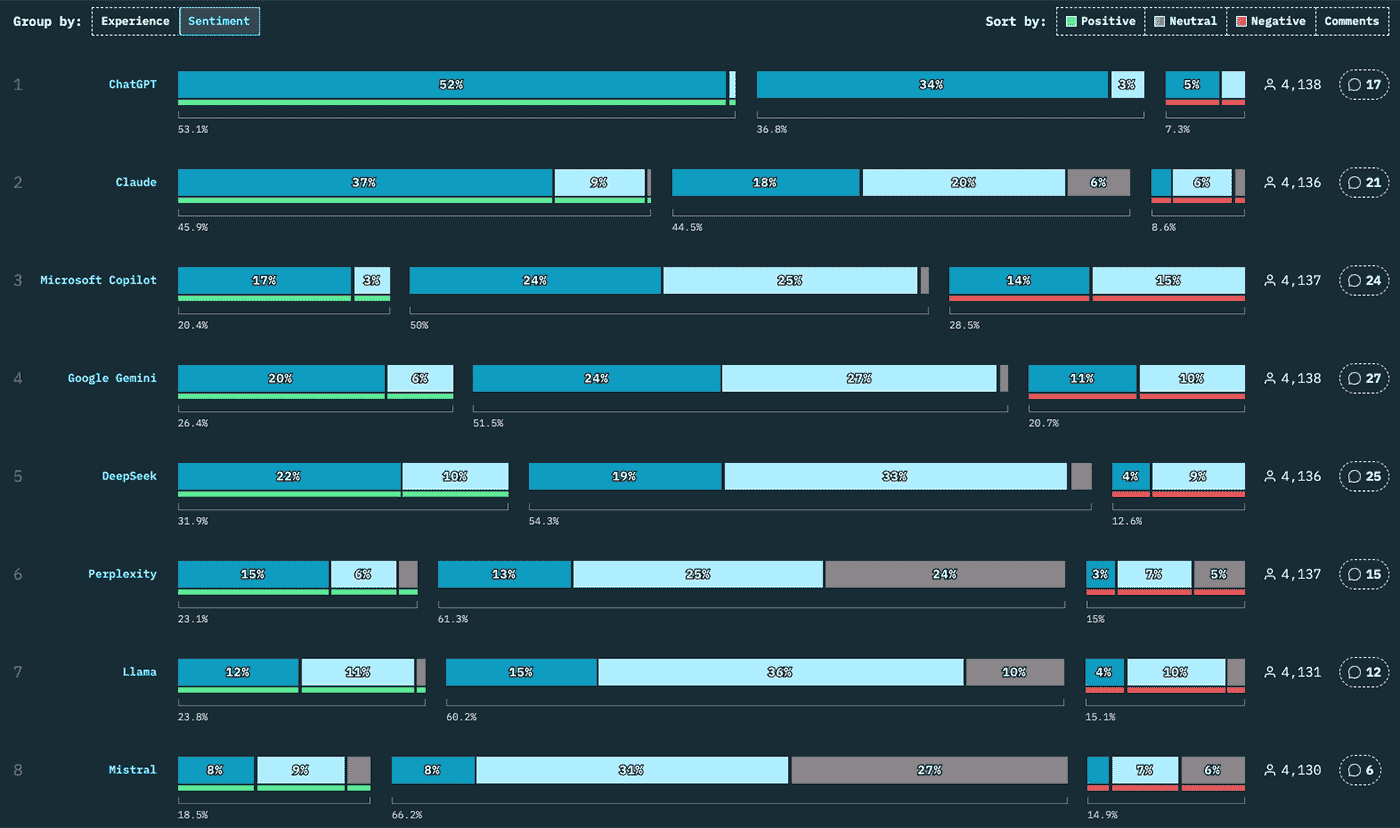Select Microsoft Copilot's 15% negative bar segment

pos(1169,281)
